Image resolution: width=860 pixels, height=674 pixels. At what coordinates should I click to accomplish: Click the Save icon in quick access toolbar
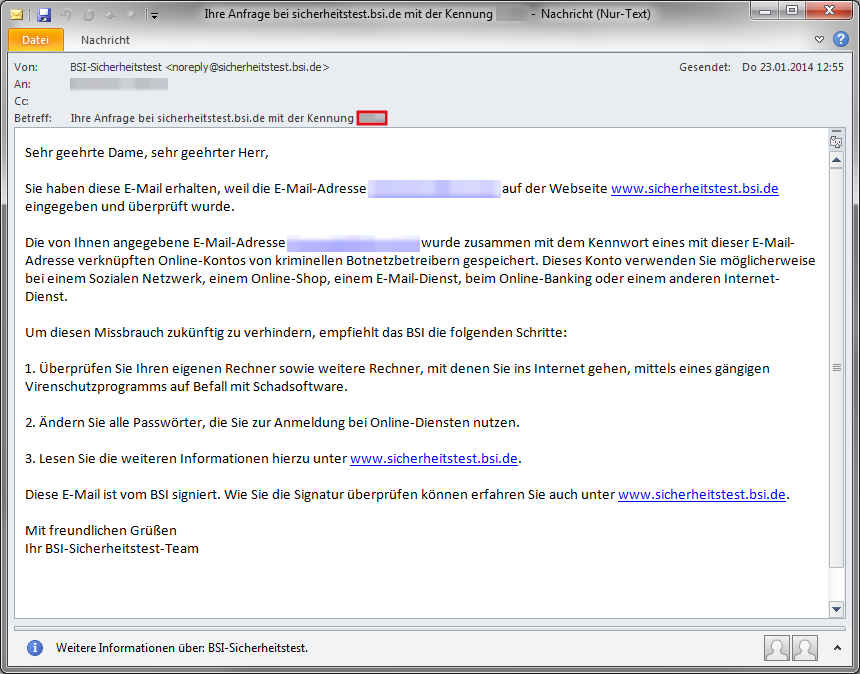pos(43,15)
